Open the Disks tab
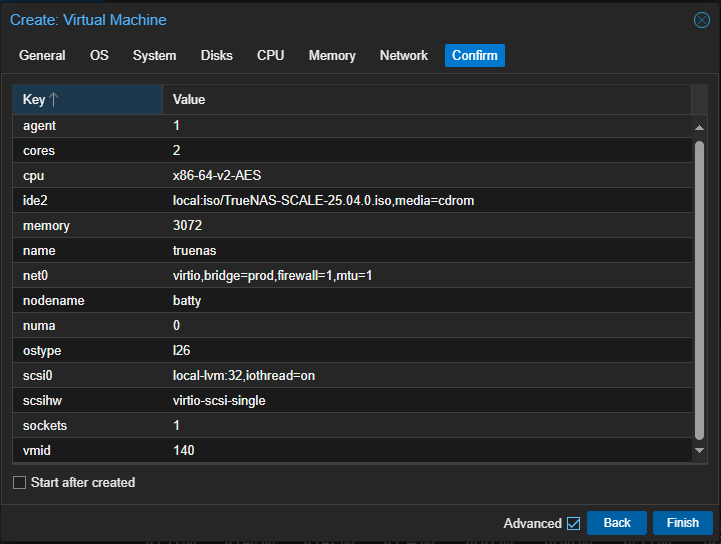This screenshot has height=544, width=721. (216, 56)
